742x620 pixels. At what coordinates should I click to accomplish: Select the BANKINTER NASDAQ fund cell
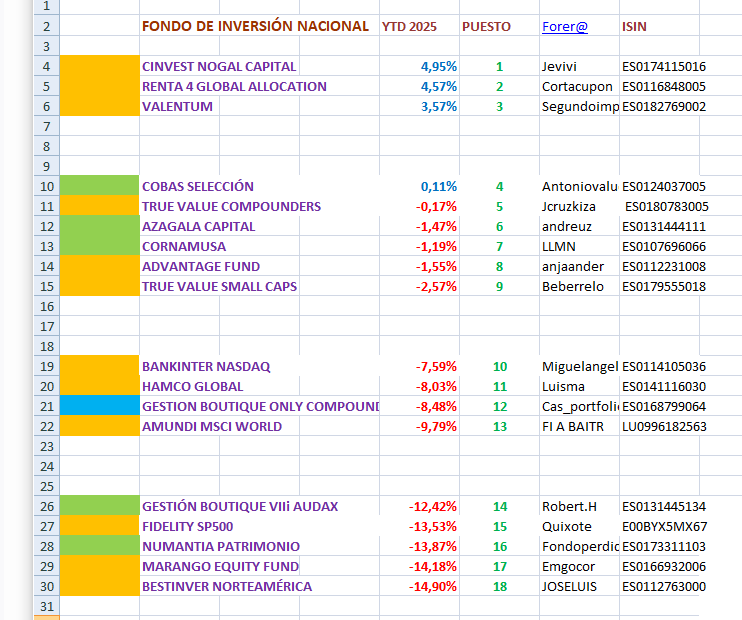coord(206,366)
